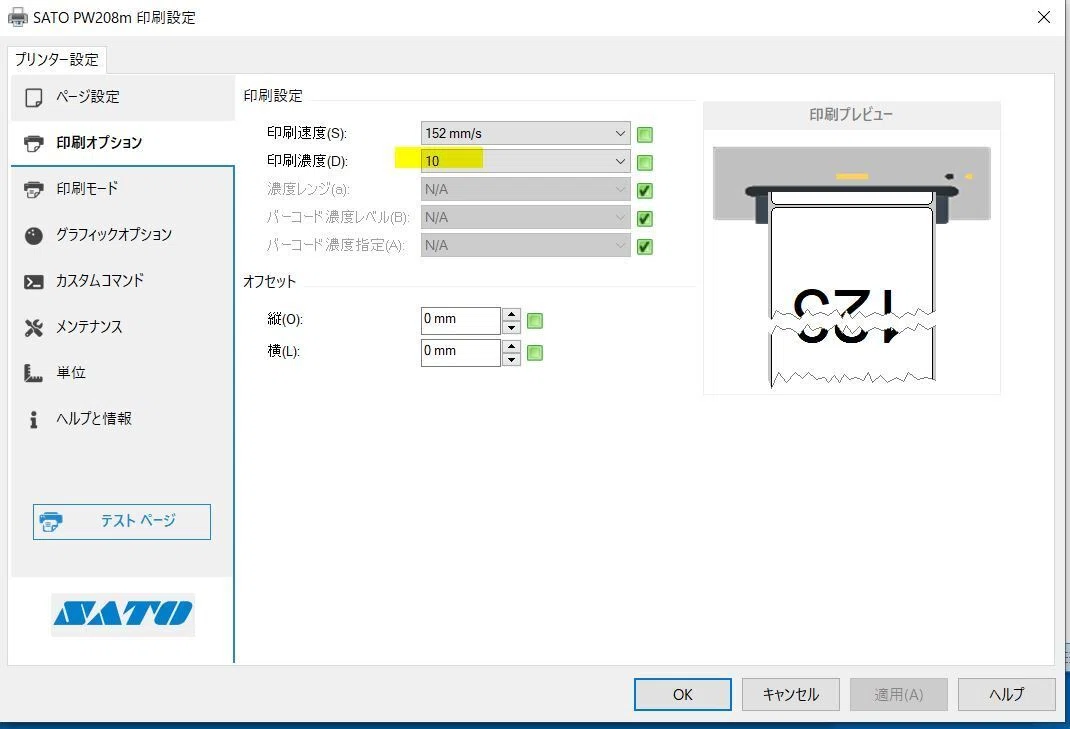Click the label preview image
This screenshot has width=1070, height=729.
pyautogui.click(x=852, y=268)
